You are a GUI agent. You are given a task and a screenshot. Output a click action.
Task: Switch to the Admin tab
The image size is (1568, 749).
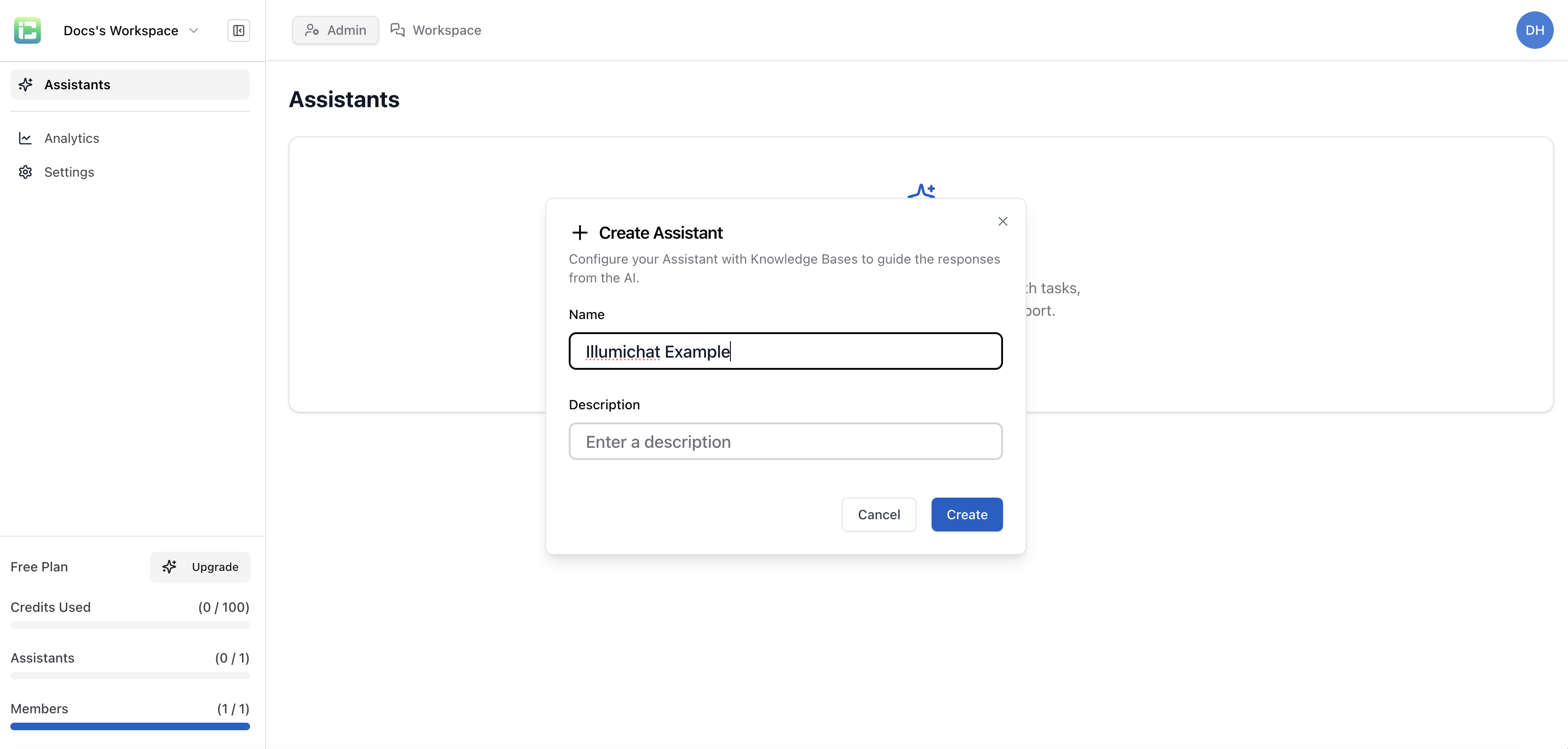point(335,30)
